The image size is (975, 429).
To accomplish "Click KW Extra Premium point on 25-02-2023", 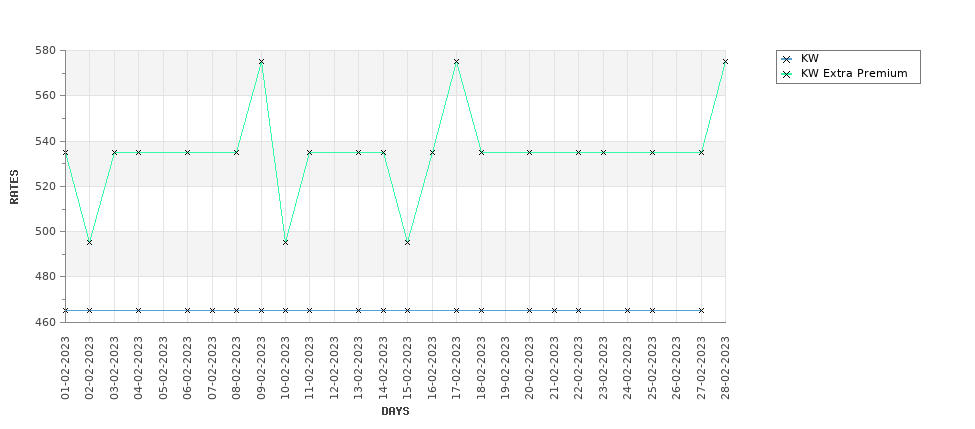I will click(652, 152).
